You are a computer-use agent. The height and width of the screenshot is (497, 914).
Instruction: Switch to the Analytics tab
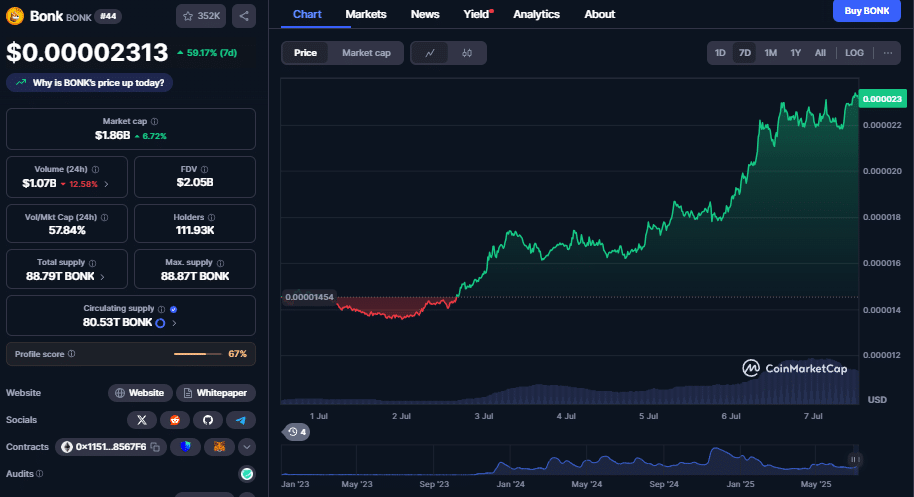pos(536,15)
